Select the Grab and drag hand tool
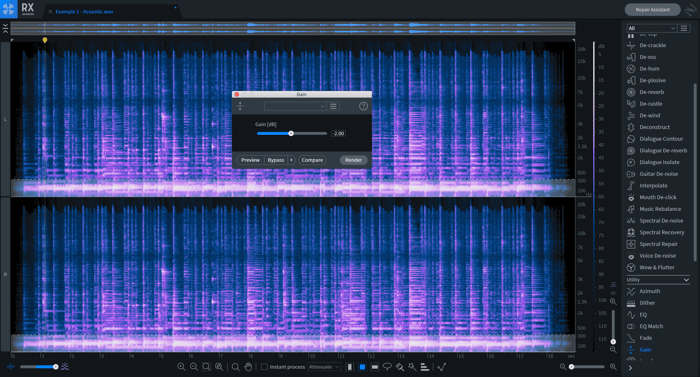This screenshot has width=700, height=377. pos(248,367)
